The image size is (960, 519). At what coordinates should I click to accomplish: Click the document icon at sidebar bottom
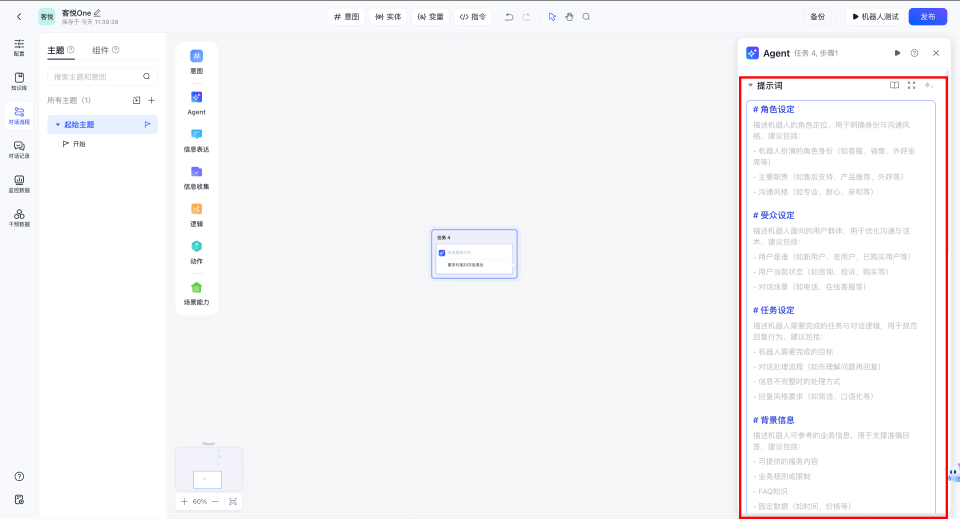click(19, 499)
